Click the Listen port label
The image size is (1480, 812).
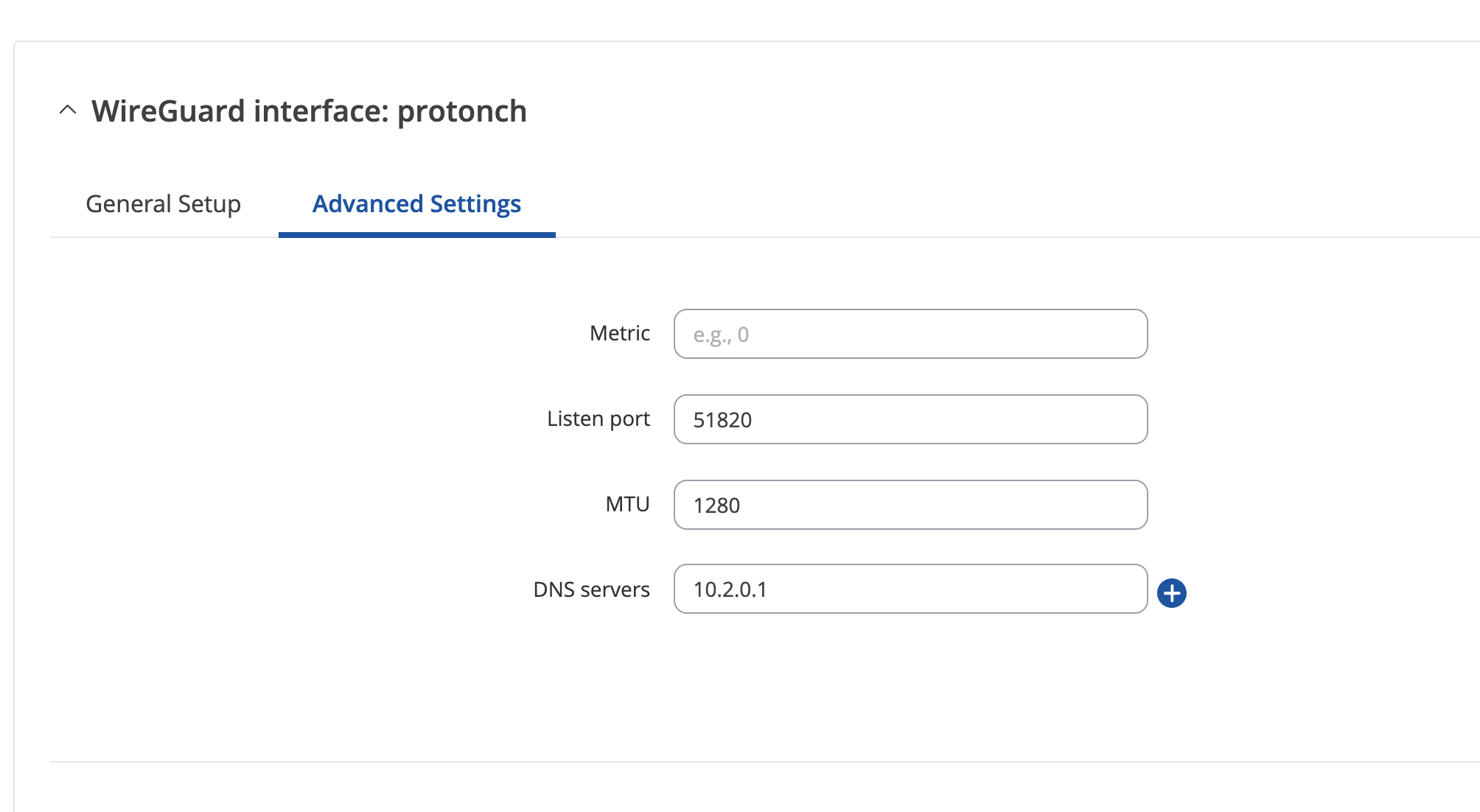click(x=598, y=419)
